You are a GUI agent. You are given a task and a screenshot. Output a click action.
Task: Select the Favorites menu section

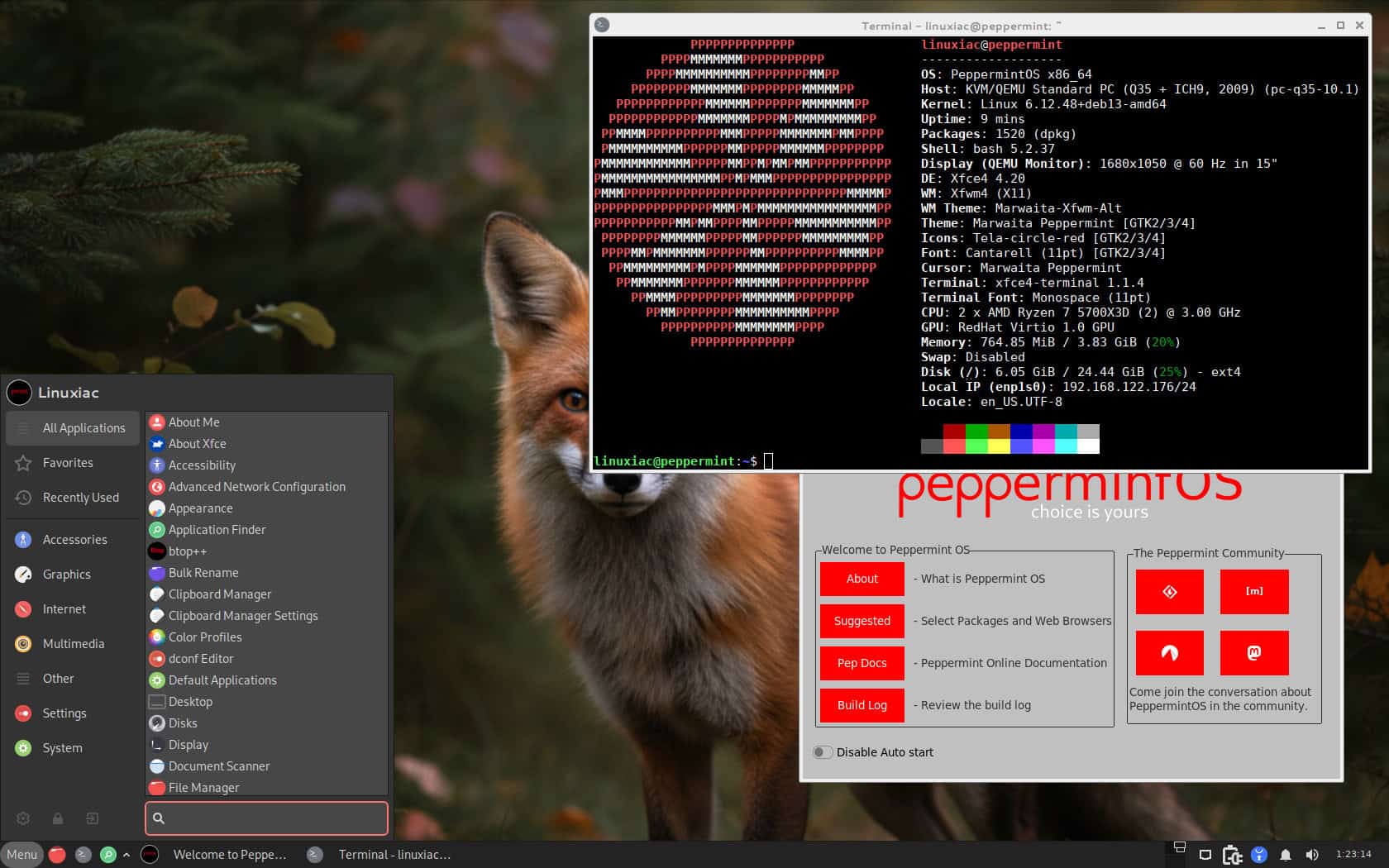(x=68, y=462)
